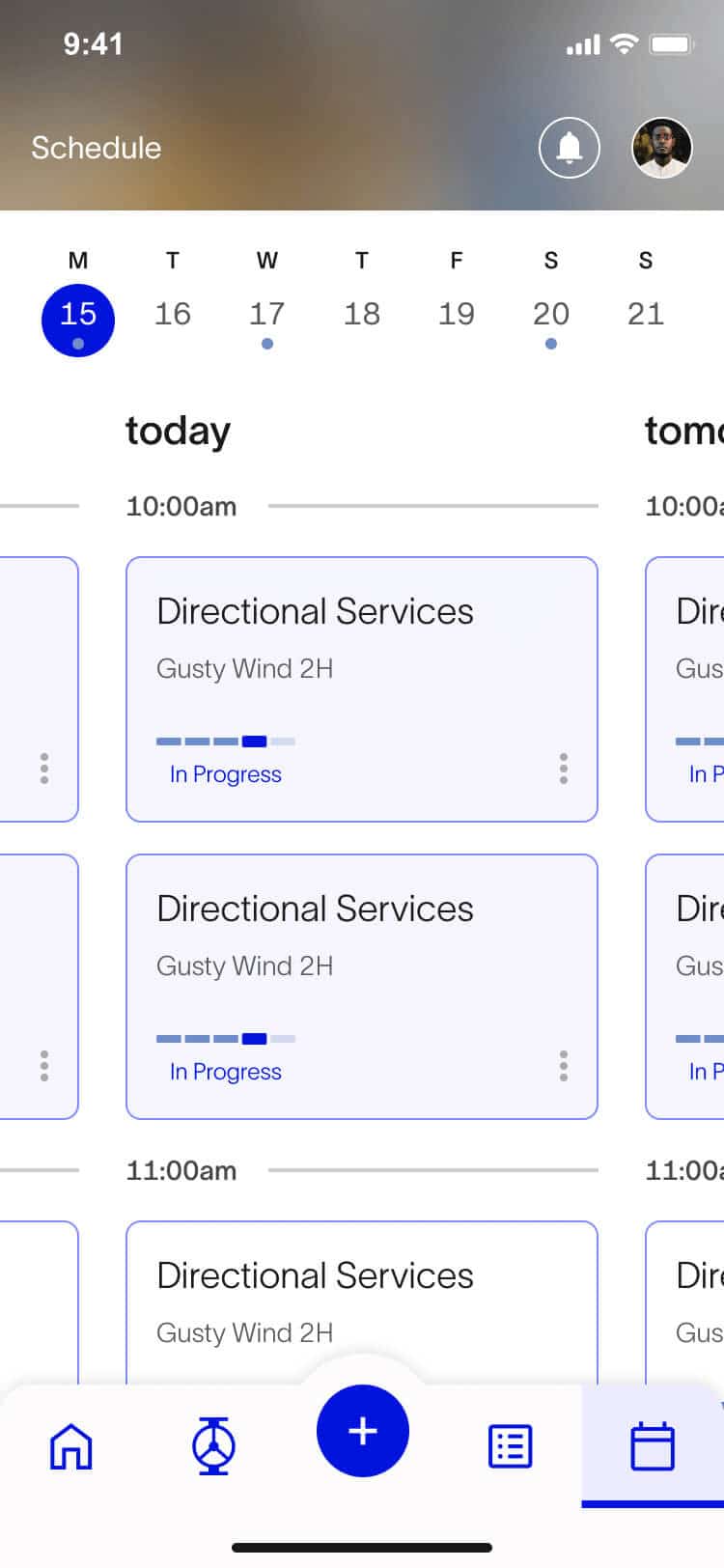Tap the blue plus add button
The height and width of the screenshot is (1568, 724).
pos(362,1431)
